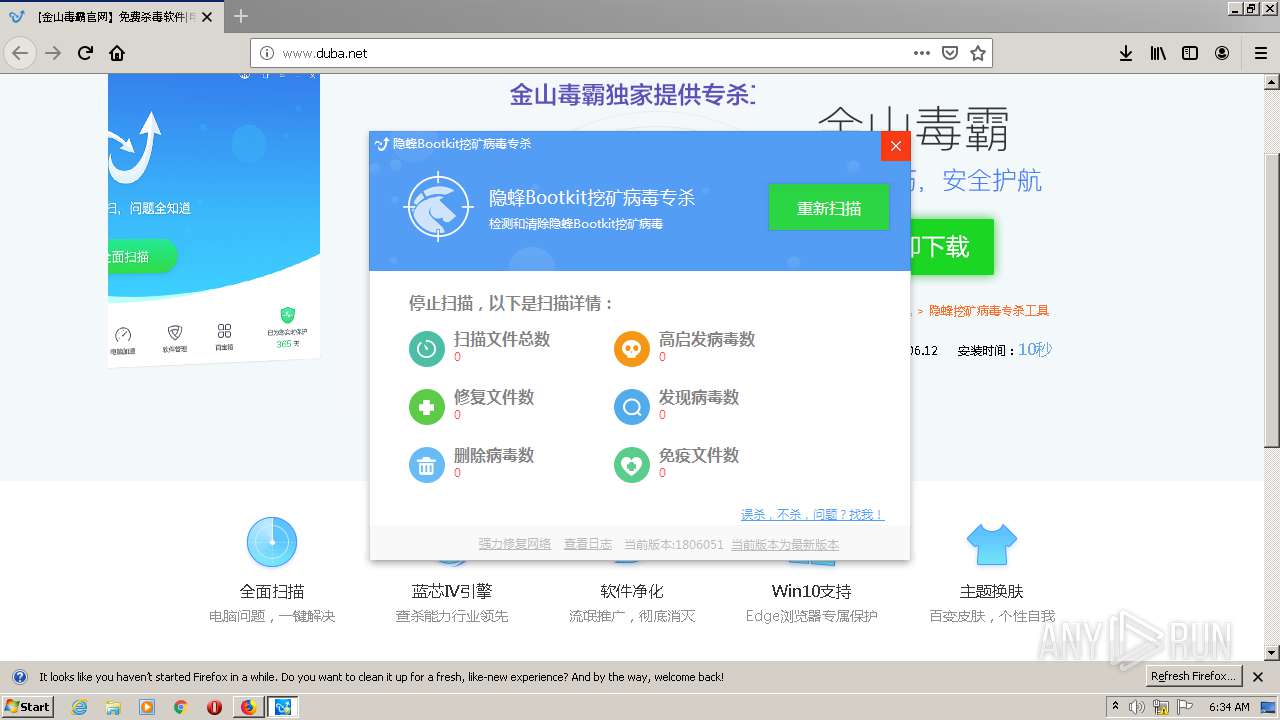The height and width of the screenshot is (720, 1280).
Task: Dismiss the Firefox notification bar X
Action: [x=1258, y=677]
